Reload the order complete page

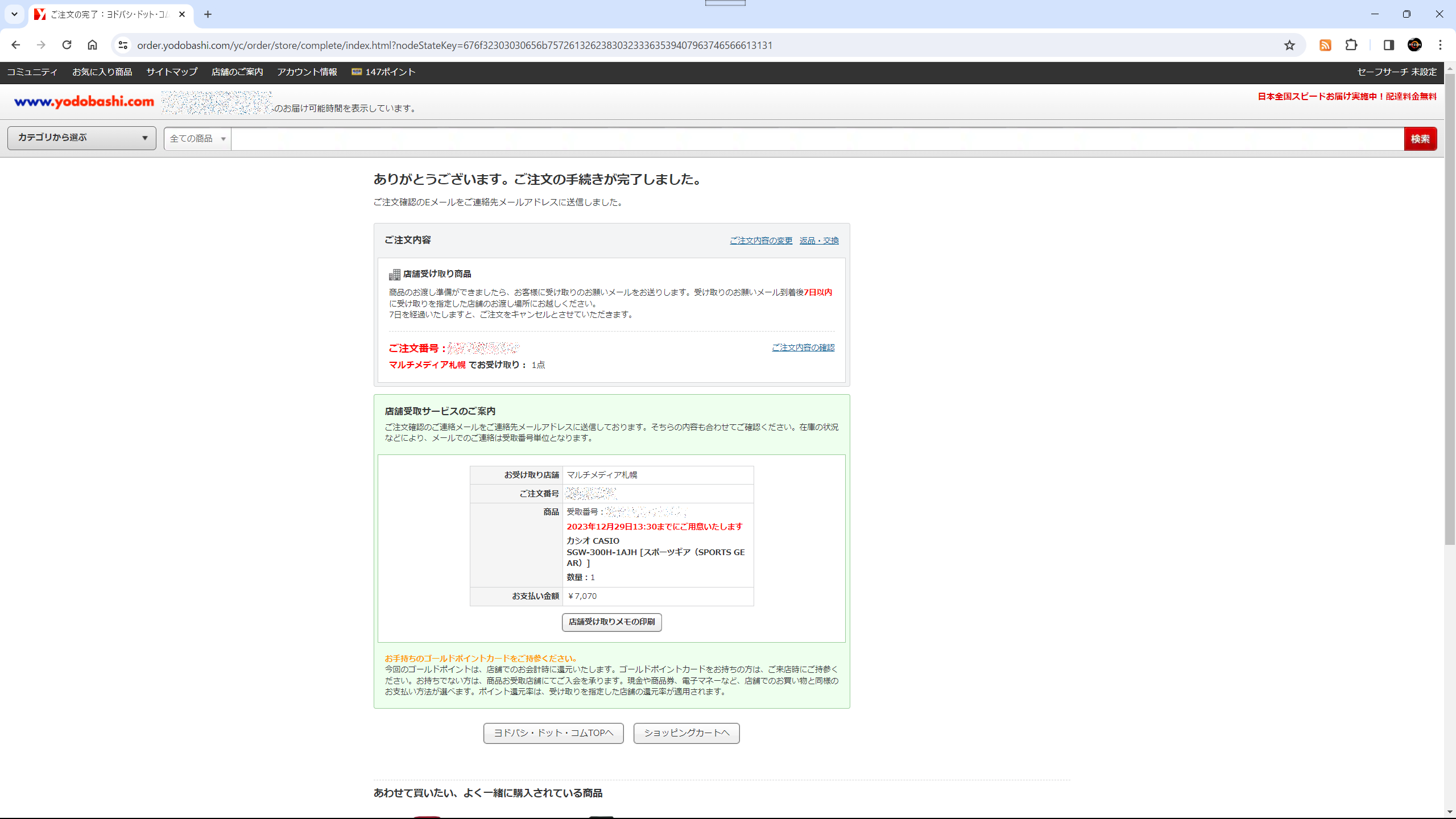(67, 45)
